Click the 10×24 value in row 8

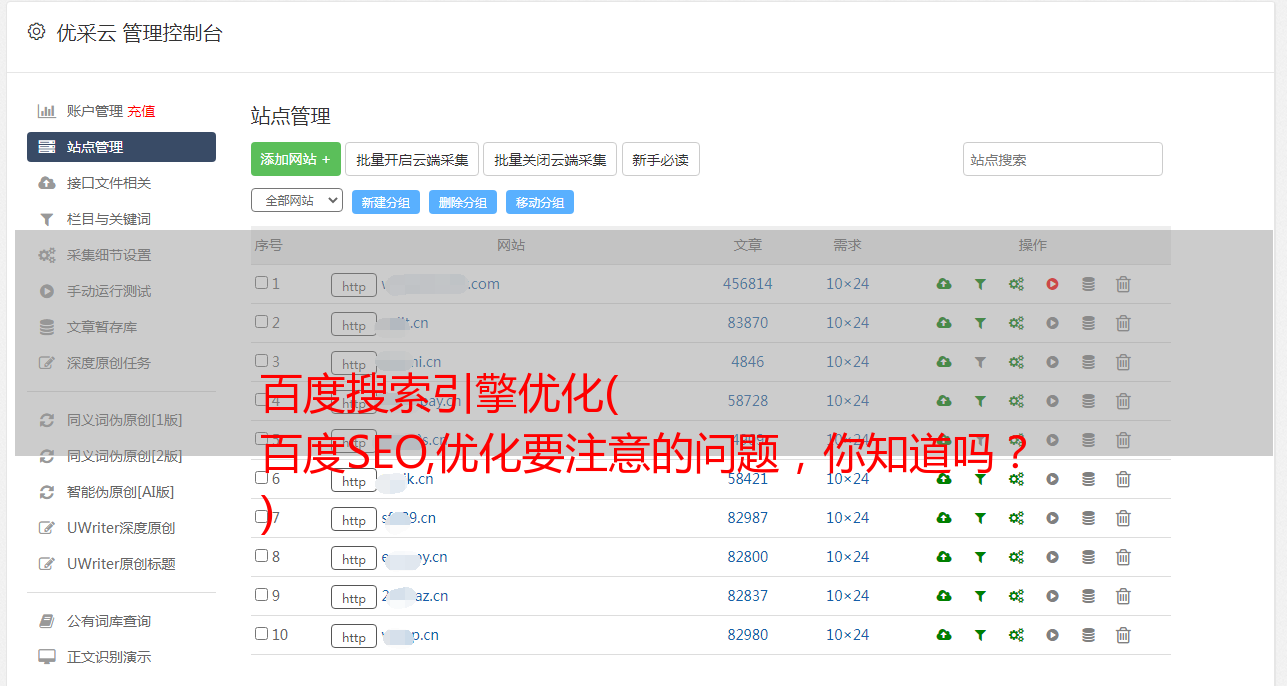pos(847,557)
